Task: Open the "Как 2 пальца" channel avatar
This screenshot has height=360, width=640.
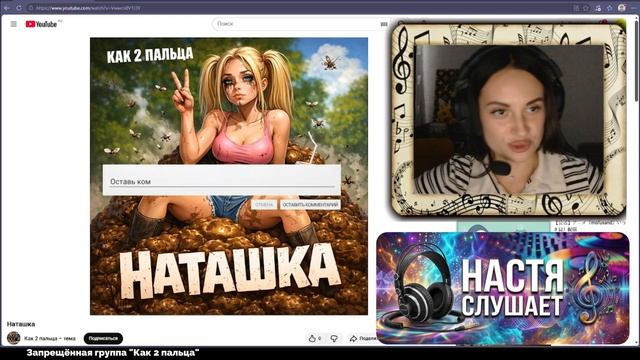Action: (13, 338)
